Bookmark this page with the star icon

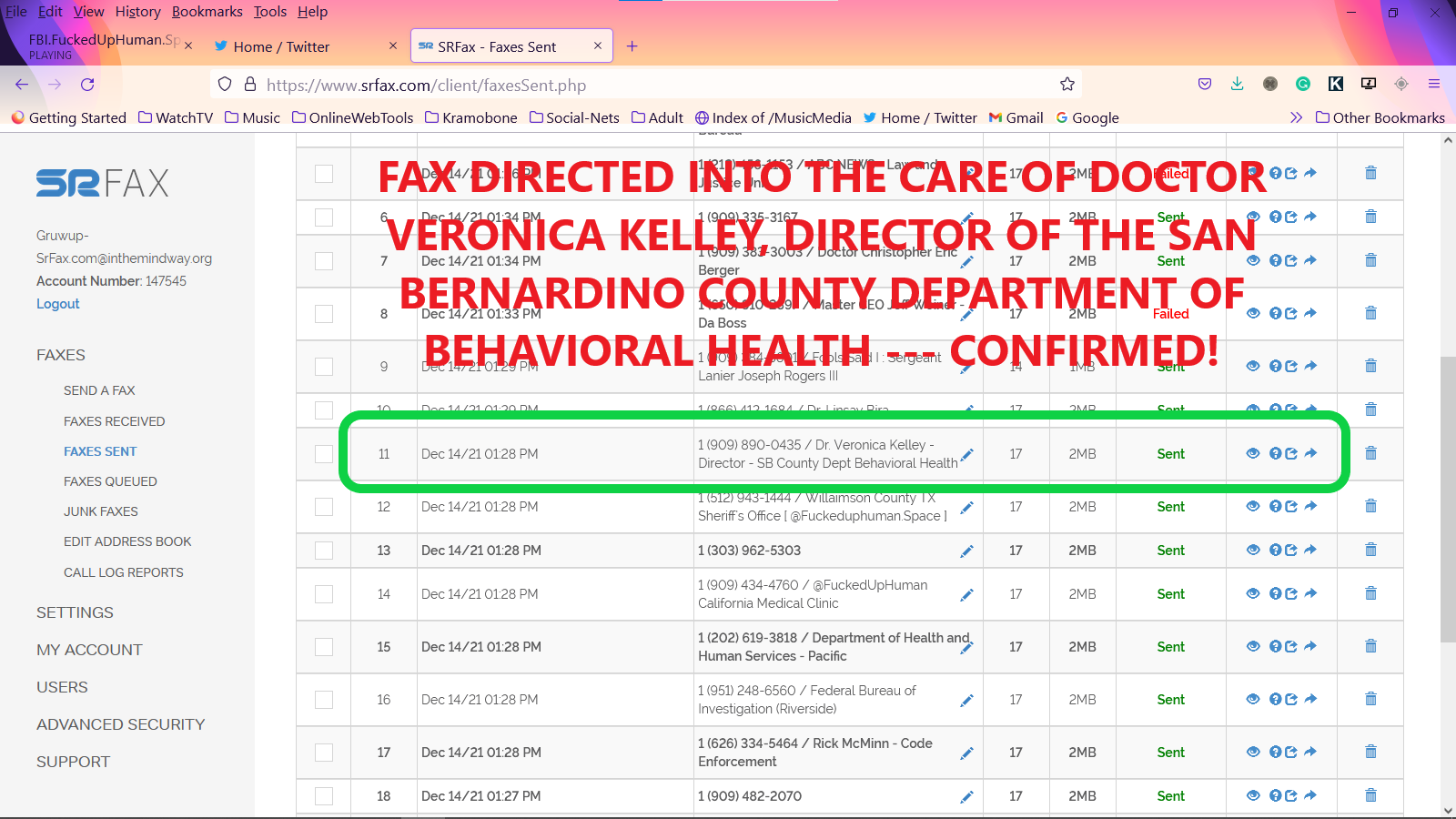click(x=1067, y=85)
